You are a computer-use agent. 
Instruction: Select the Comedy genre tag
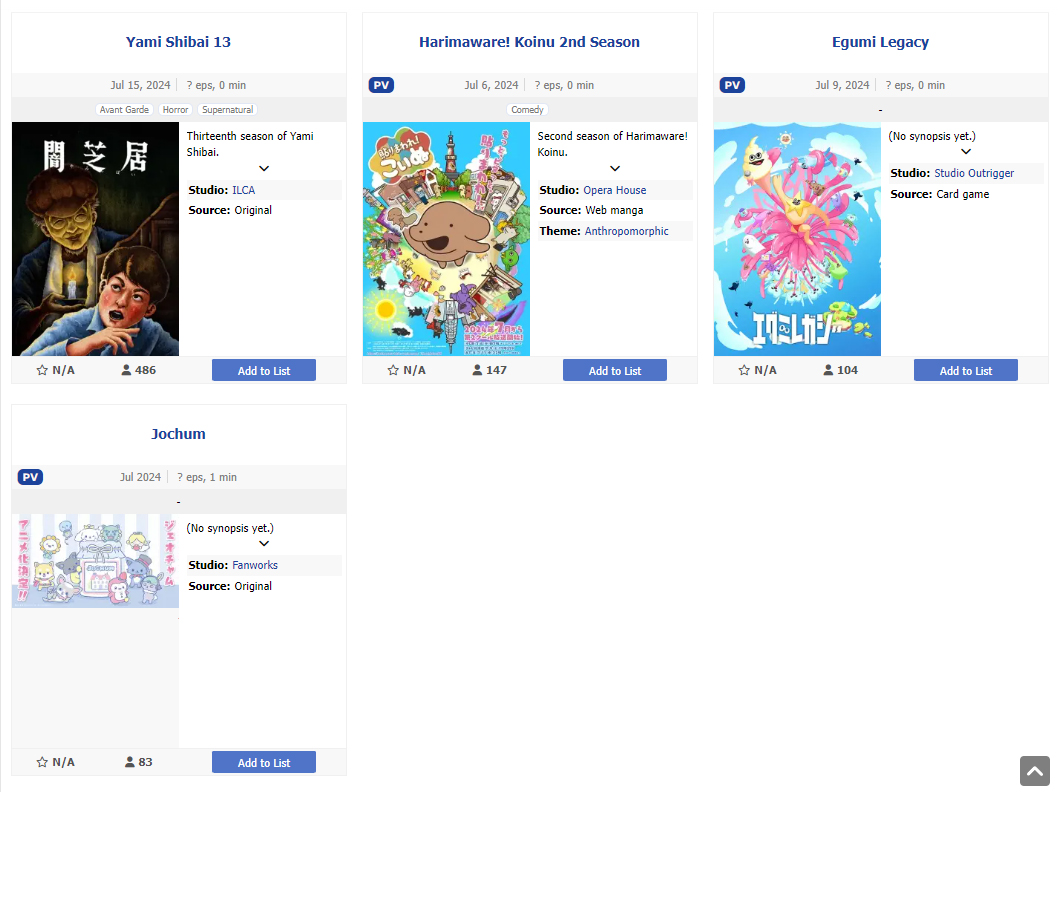[527, 109]
